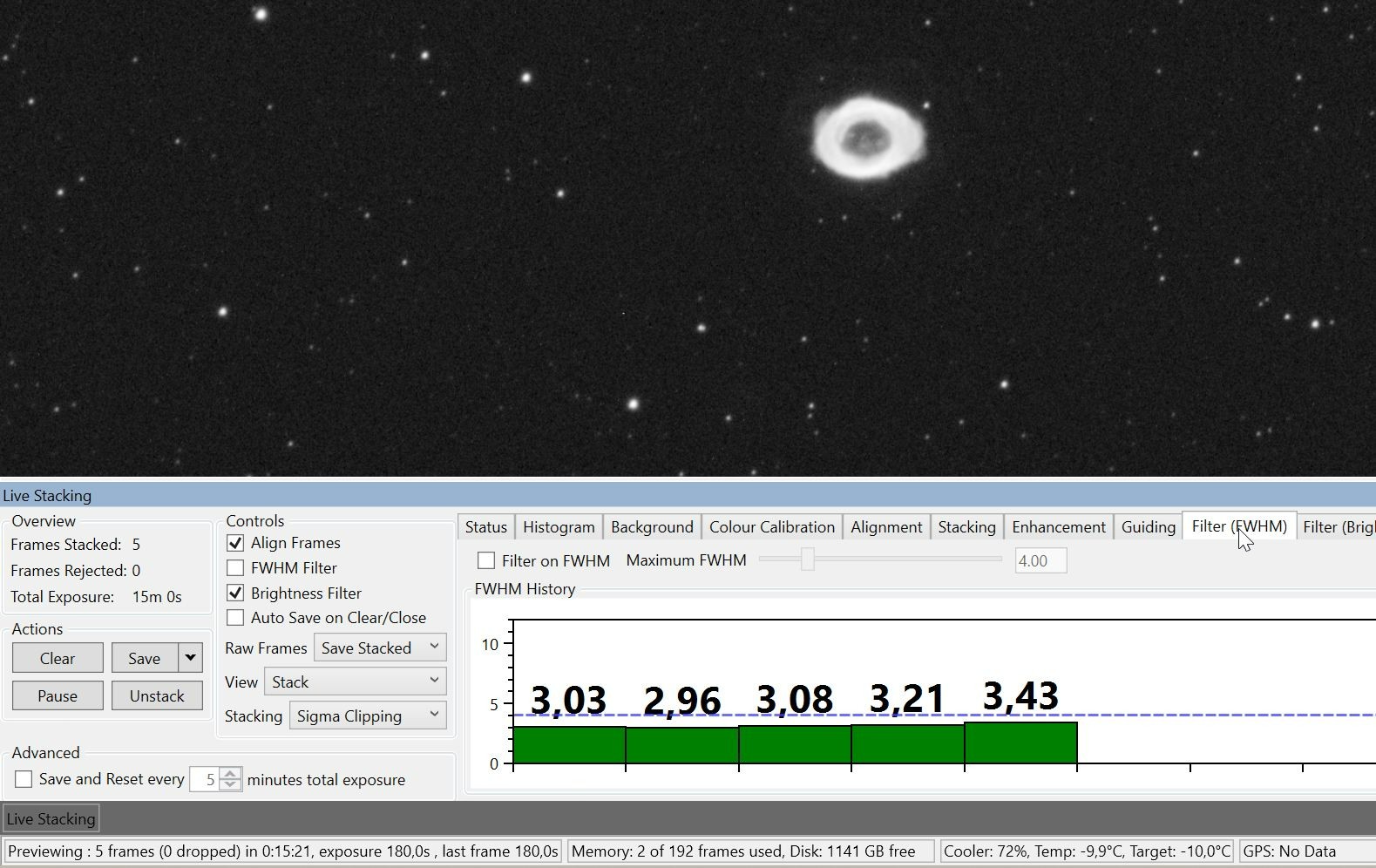
Task: Click the Ring Nebula in the preview
Action: tap(867, 138)
